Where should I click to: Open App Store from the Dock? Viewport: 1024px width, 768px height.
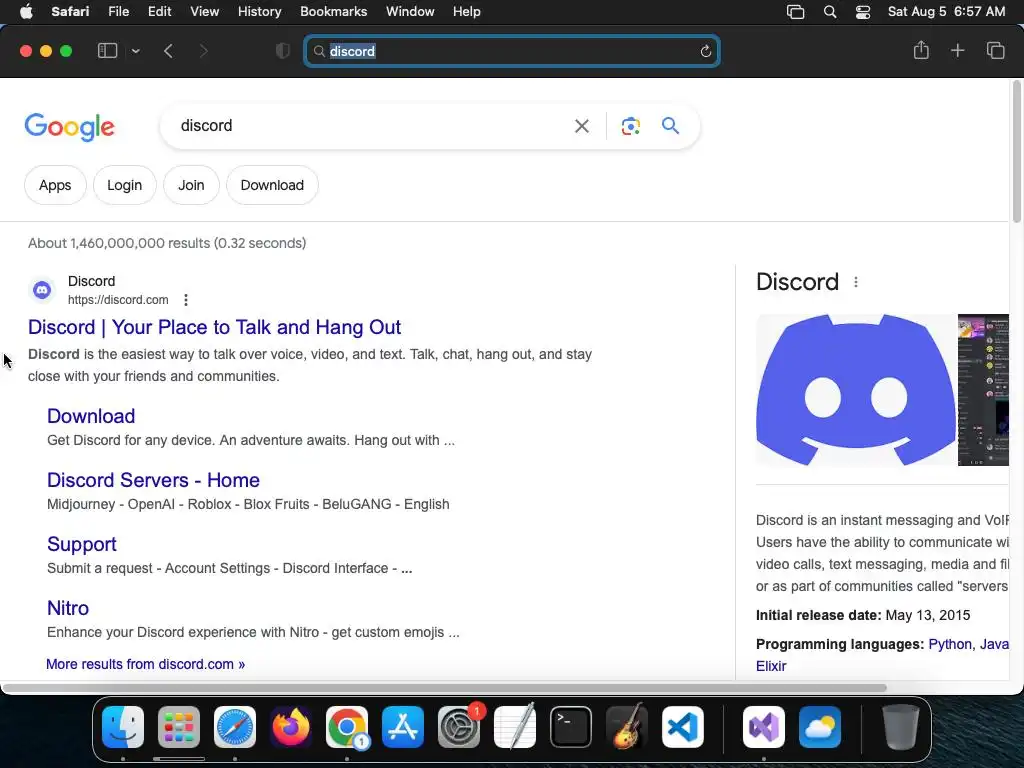(403, 727)
